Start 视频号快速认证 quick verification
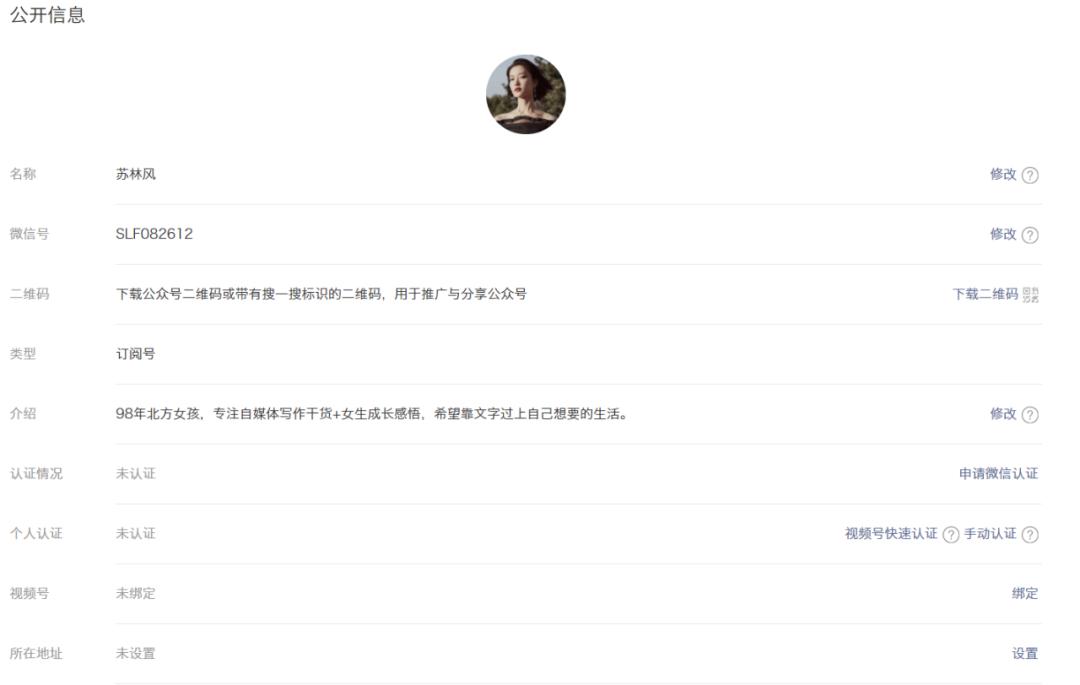 coord(893,533)
